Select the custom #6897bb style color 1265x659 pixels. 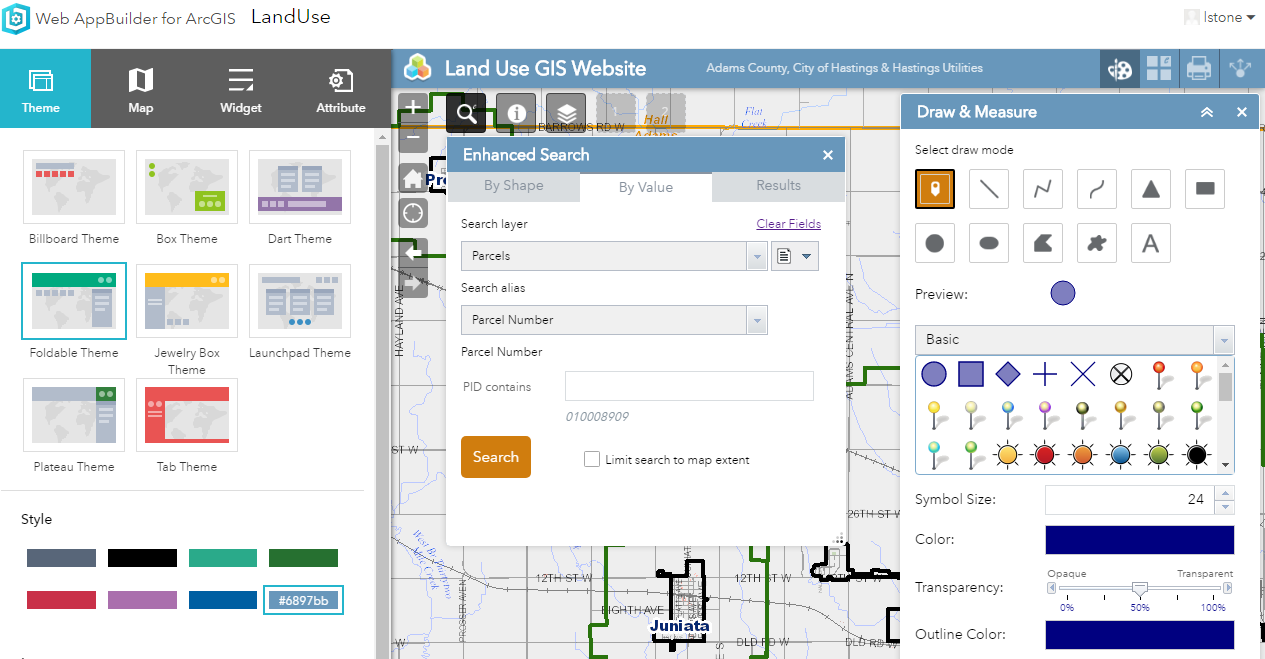pyautogui.click(x=304, y=600)
